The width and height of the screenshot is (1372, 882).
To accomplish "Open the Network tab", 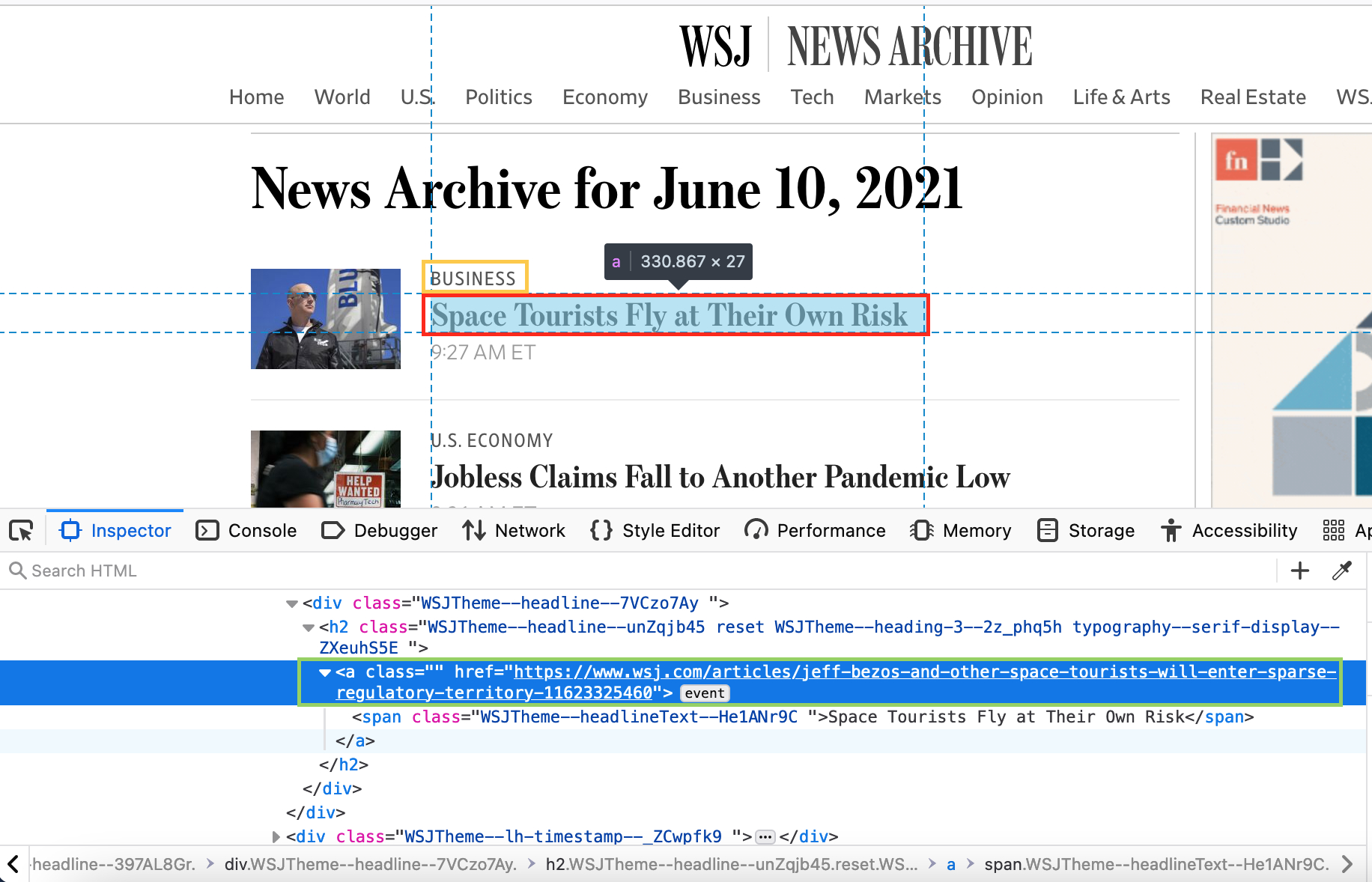I will pos(514,531).
